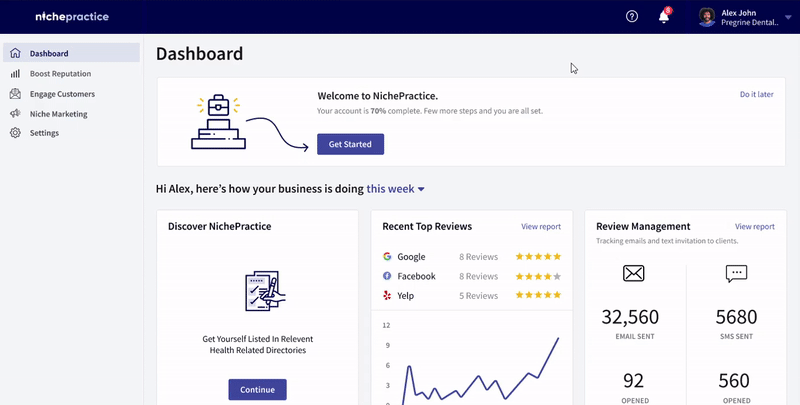This screenshot has height=405, width=800.
Task: Click the Yelp logo icon
Action: click(387, 295)
